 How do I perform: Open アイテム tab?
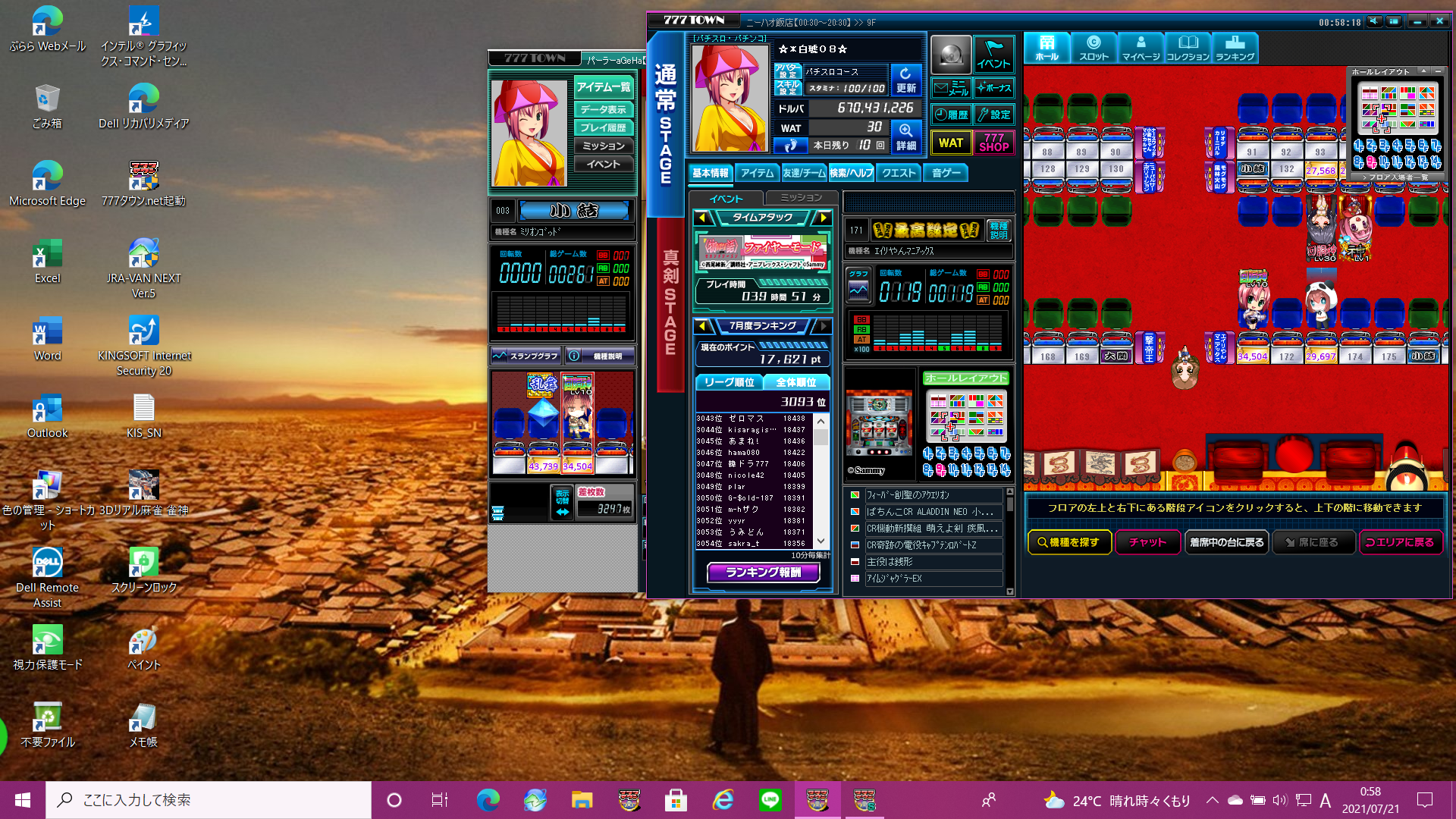pyautogui.click(x=757, y=174)
